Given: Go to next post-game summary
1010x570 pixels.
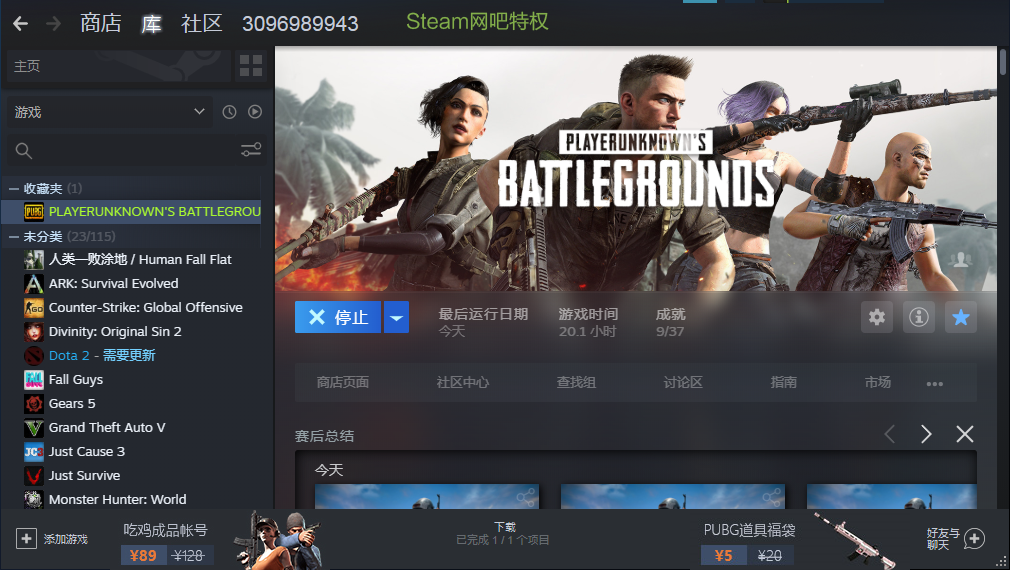Looking at the screenshot, I should point(926,434).
